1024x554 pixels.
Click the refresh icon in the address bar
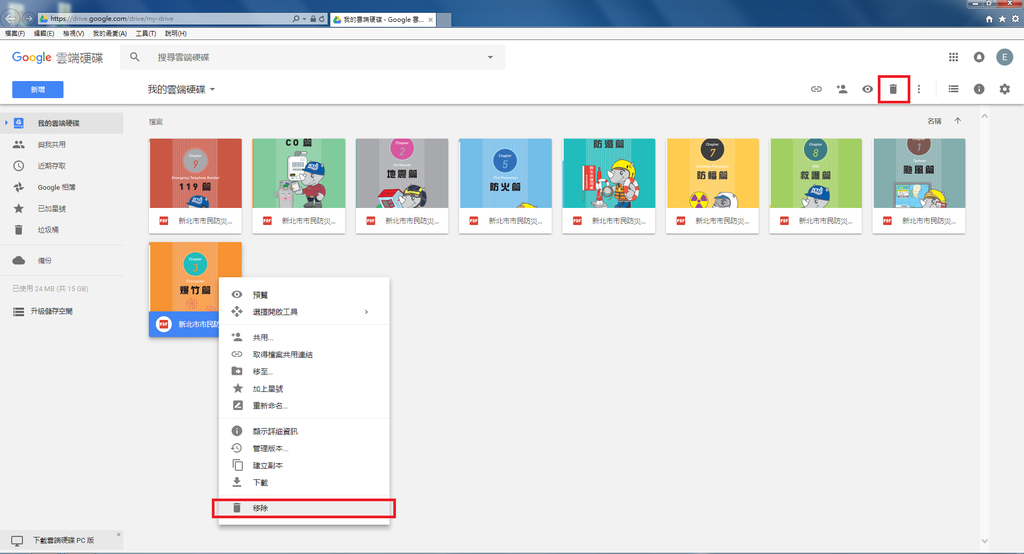322,19
